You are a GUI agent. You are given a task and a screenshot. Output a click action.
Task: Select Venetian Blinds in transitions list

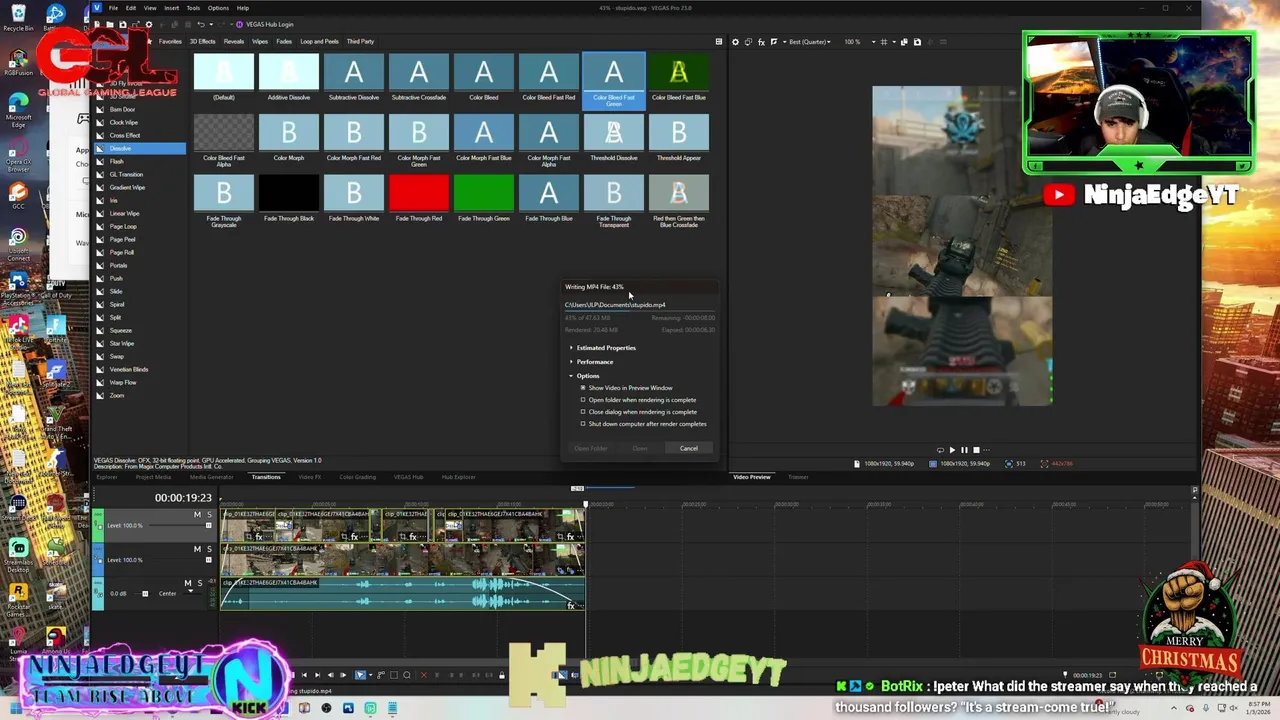pos(129,369)
